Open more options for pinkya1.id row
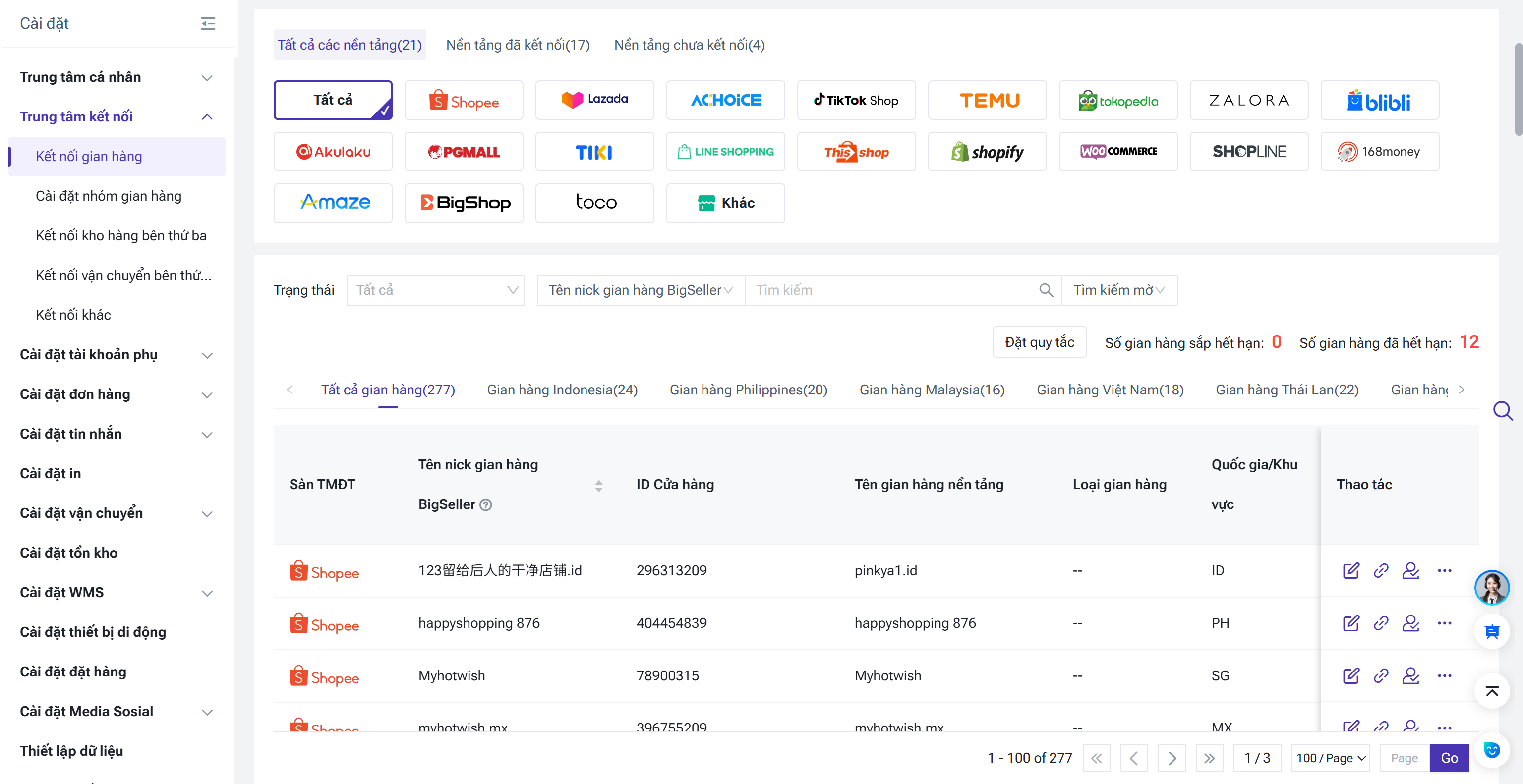The height and width of the screenshot is (784, 1523). (x=1444, y=571)
